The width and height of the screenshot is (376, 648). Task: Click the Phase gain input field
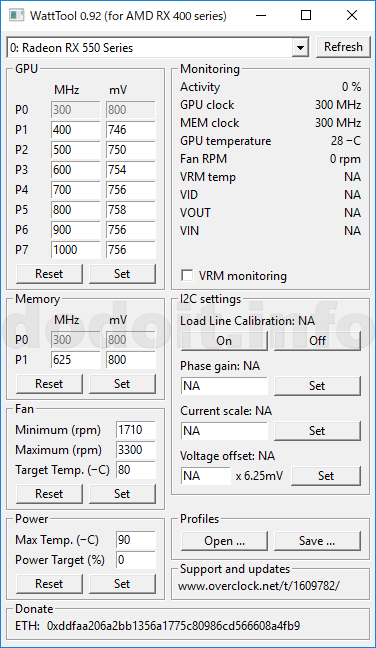224,386
